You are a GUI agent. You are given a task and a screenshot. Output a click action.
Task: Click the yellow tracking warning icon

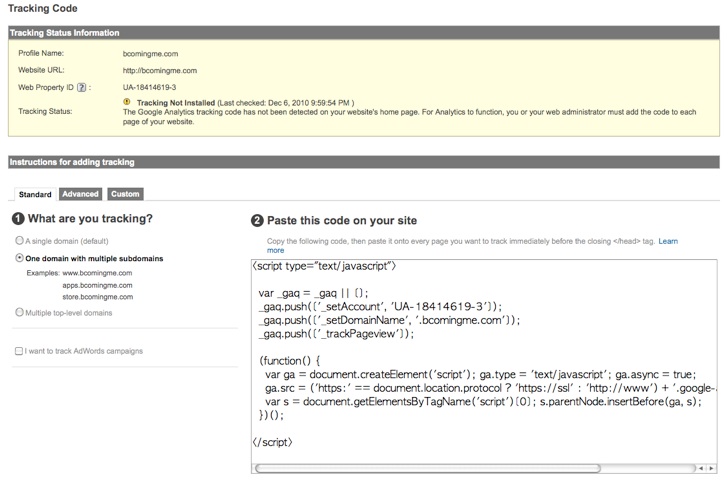pyautogui.click(x=127, y=102)
